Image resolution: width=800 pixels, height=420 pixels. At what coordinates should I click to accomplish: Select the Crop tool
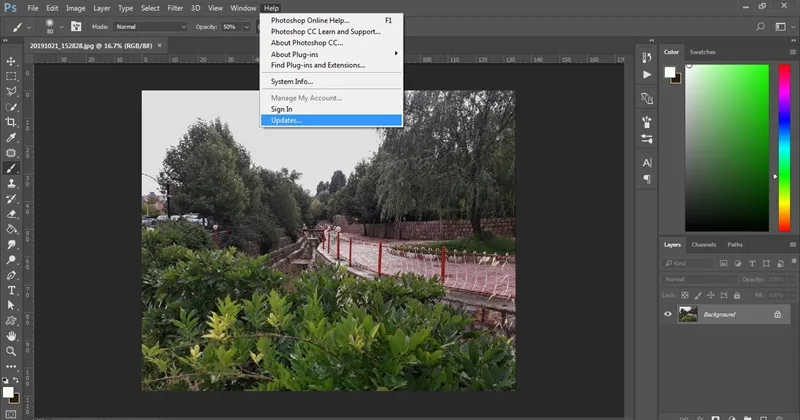11,122
